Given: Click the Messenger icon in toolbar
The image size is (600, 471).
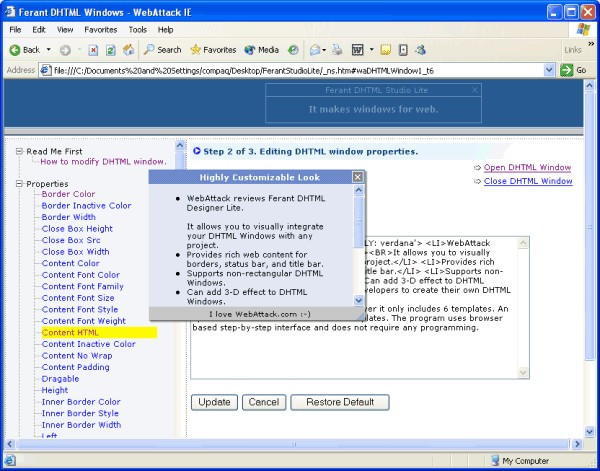Looking at the screenshot, I should (x=421, y=50).
